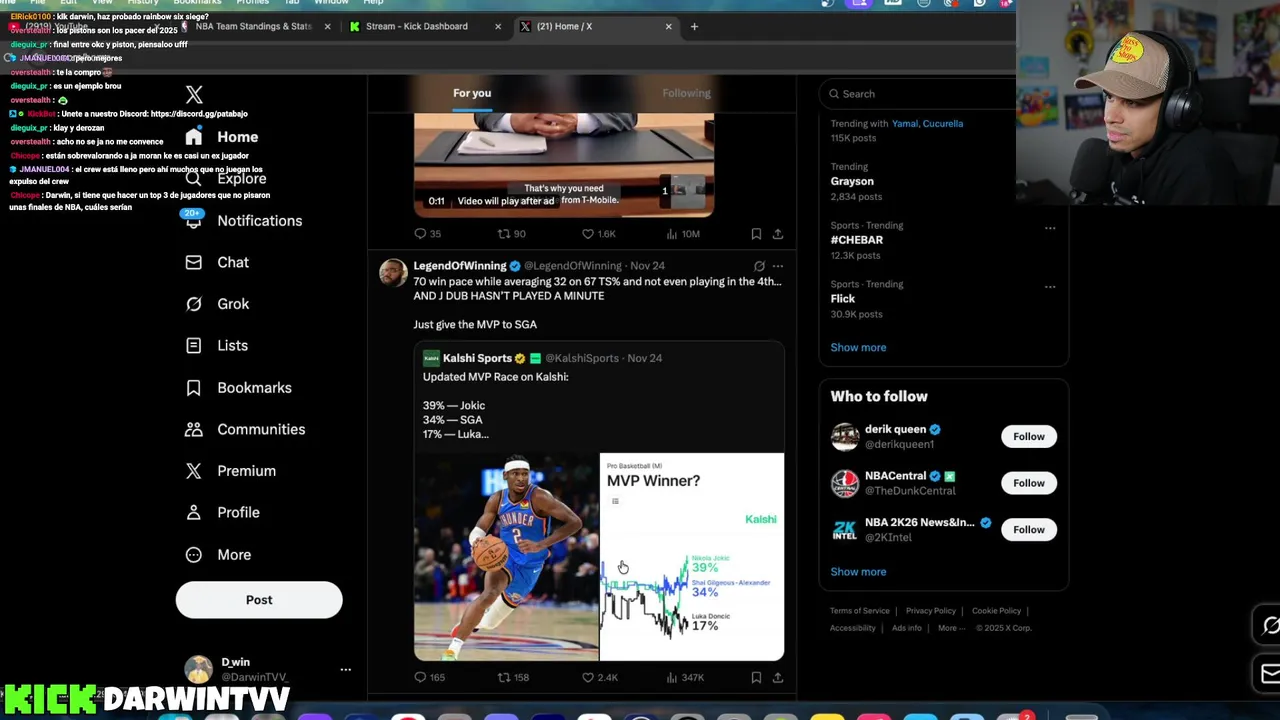Follow derik queen
The image size is (1280, 720).
(x=1028, y=436)
